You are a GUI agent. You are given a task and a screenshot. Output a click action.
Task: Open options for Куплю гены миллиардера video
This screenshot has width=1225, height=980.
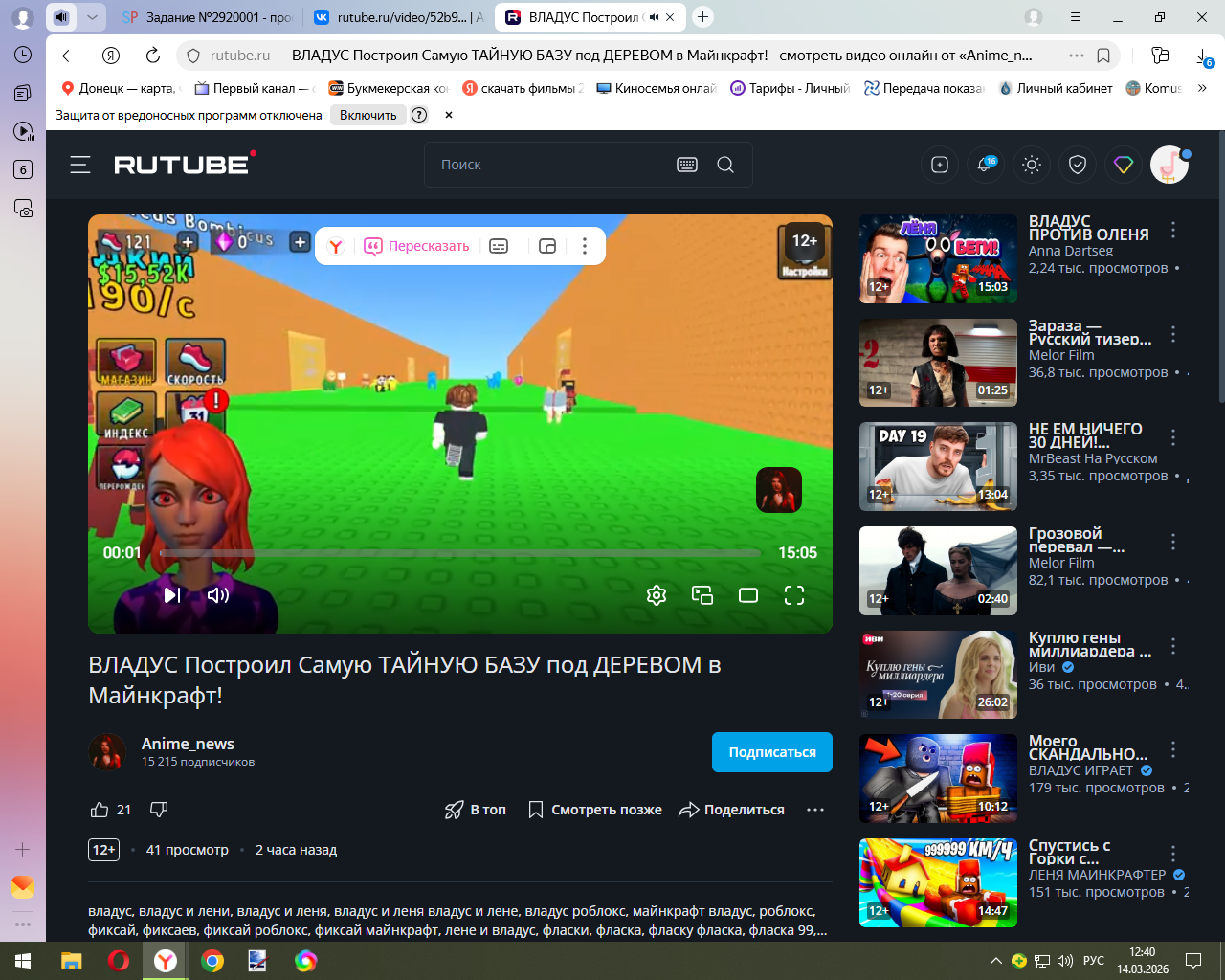(x=1173, y=646)
